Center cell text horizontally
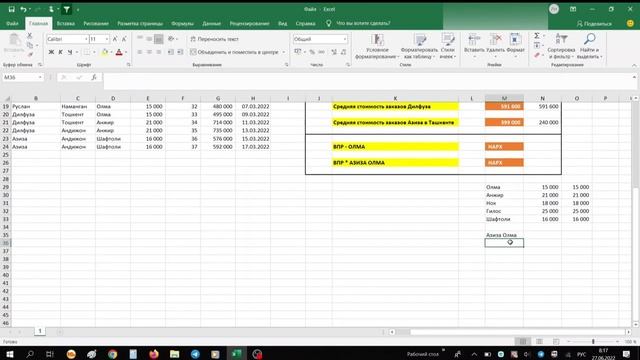Viewport: 640px width, 360px height. click(149, 52)
